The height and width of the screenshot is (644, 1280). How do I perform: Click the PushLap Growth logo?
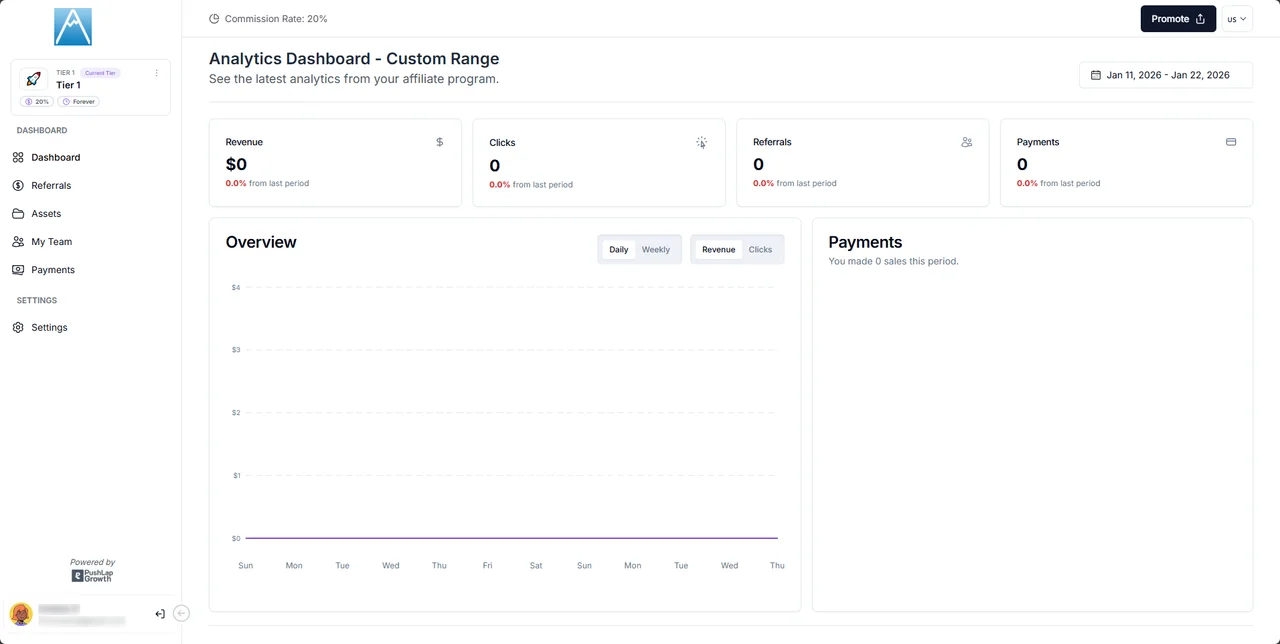point(92,576)
